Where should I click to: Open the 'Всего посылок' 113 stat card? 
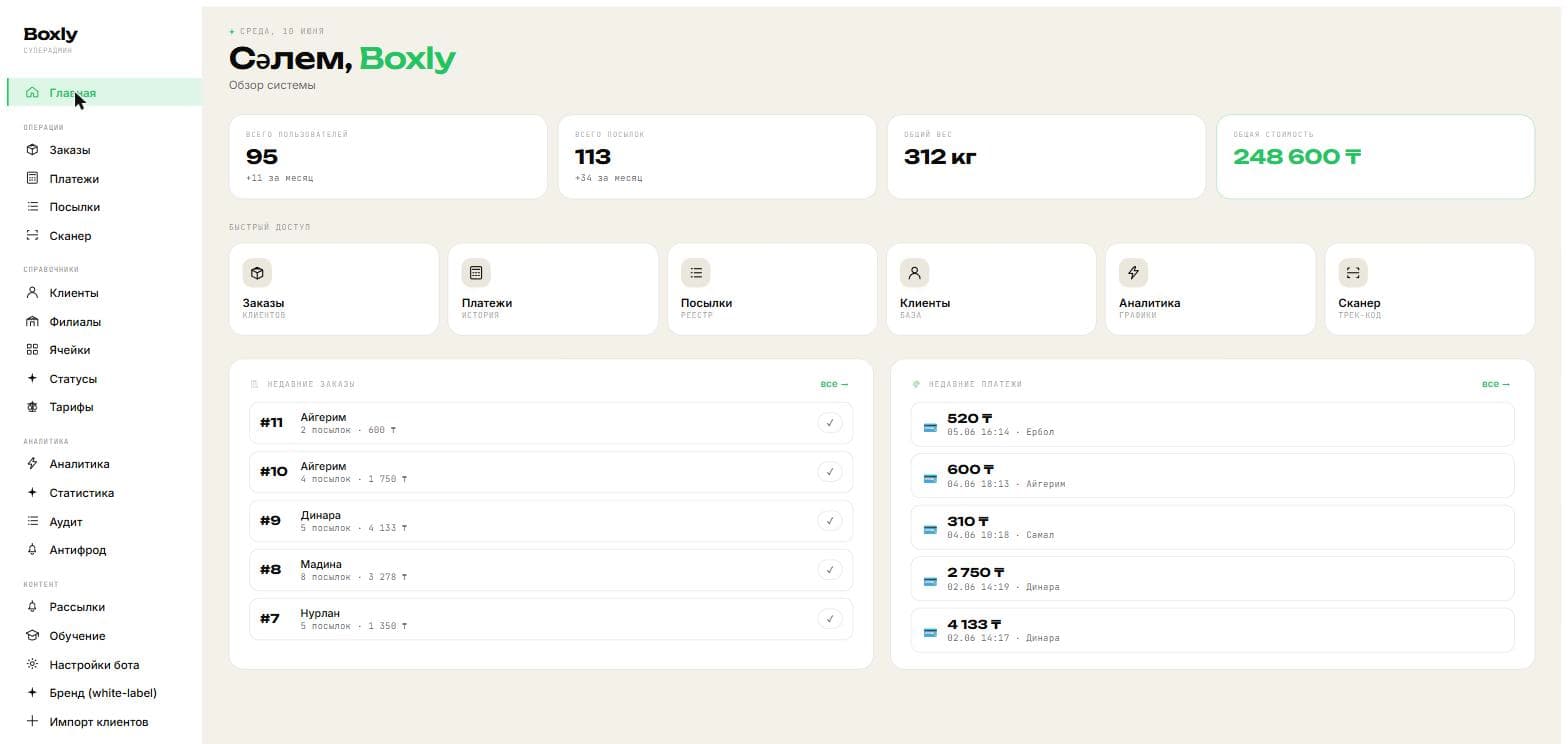(717, 157)
